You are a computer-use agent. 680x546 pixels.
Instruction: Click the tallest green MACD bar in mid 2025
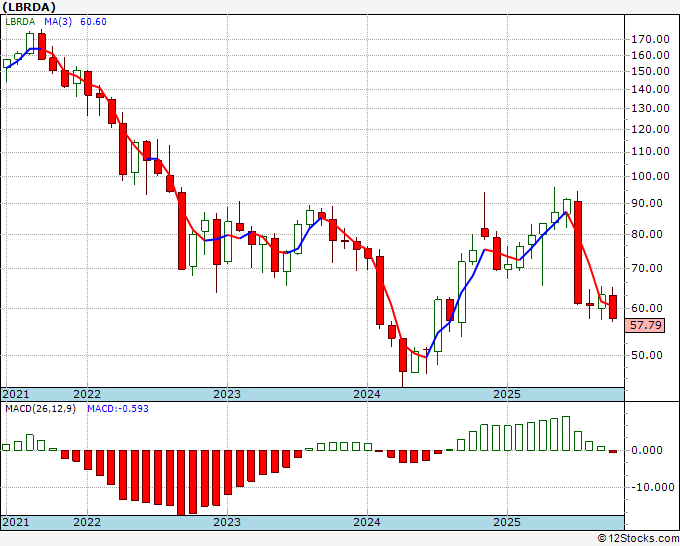(566, 433)
